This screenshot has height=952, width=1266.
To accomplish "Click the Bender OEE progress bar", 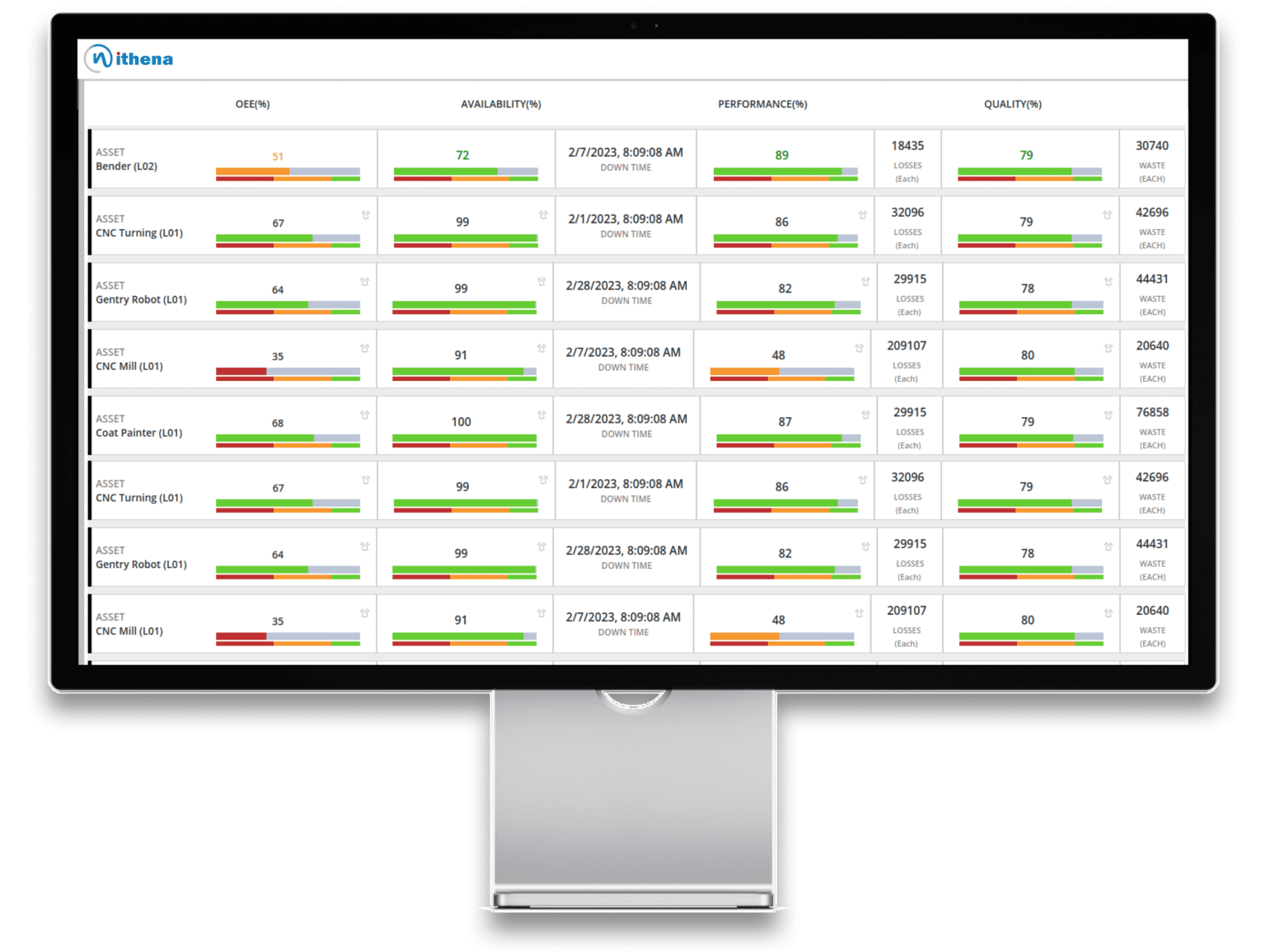I will 288,171.
